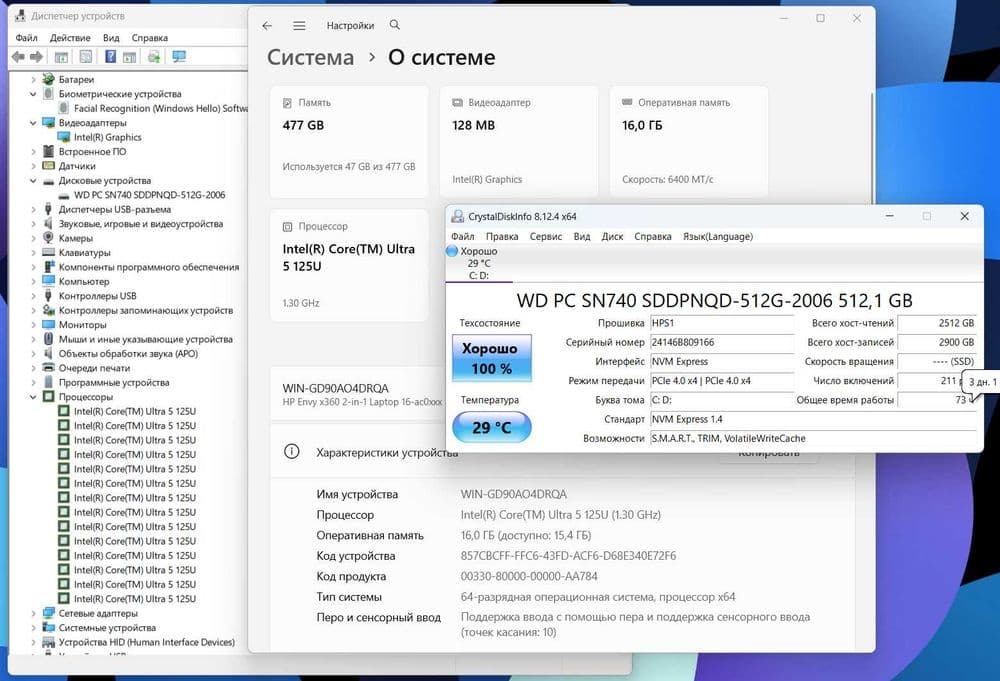Screen dimensions: 1000x681
Task: Click the Settings page vertical scrollbar
Action: [872, 147]
